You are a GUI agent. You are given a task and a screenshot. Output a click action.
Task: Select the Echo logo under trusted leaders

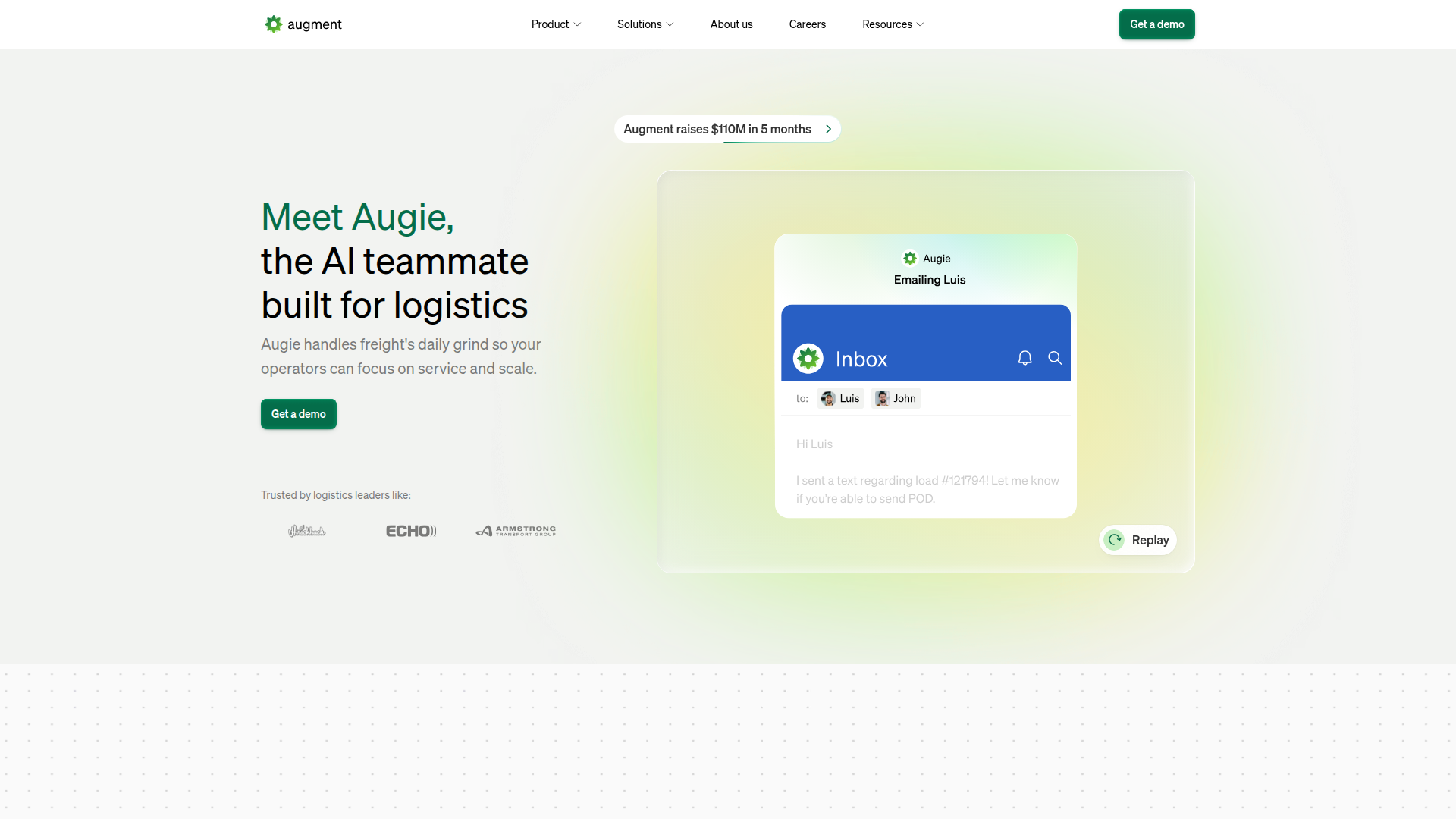(410, 530)
